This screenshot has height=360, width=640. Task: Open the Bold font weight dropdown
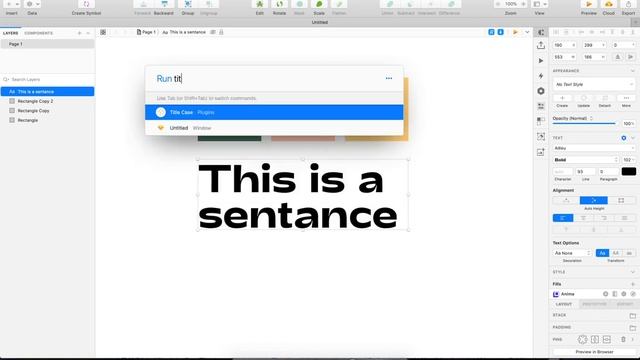(586, 160)
